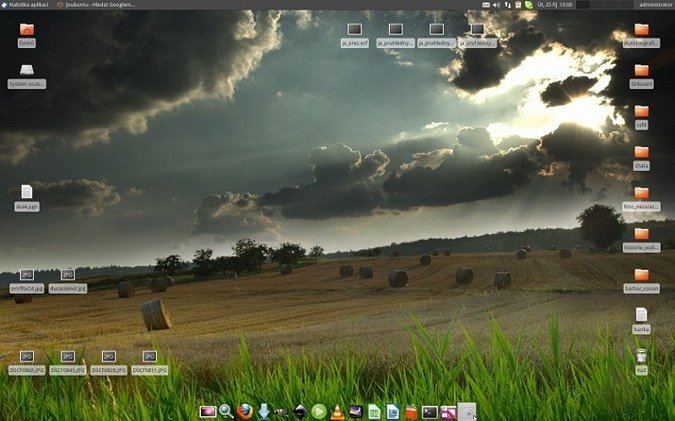Select the ja_orez.xcf file icon
This screenshot has width=675, height=421.
tap(355, 30)
